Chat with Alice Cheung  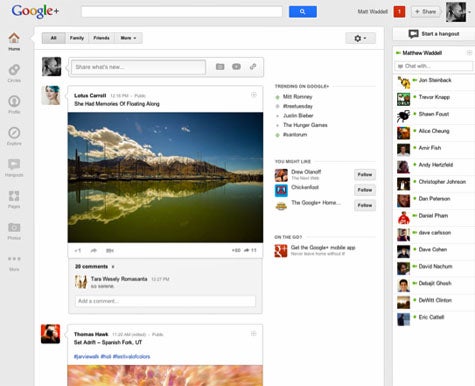pos(434,131)
